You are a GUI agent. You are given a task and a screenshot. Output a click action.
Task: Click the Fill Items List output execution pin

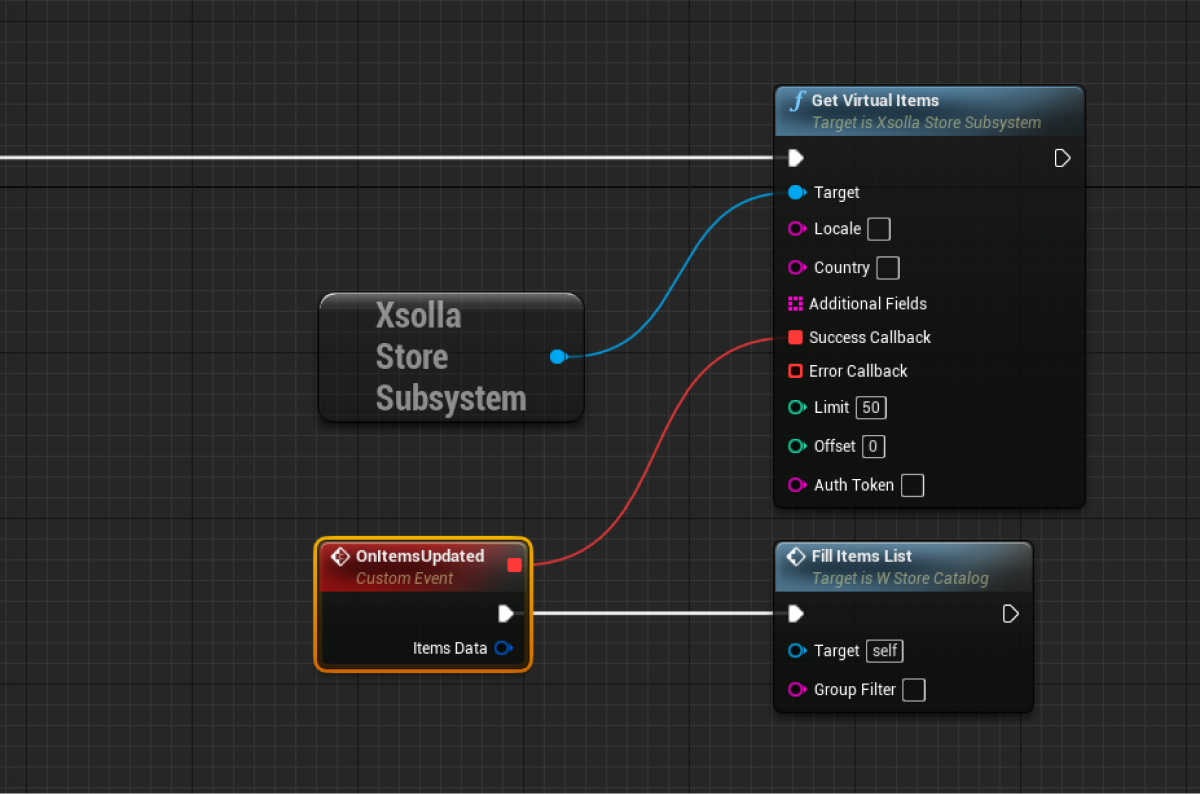click(x=1010, y=613)
